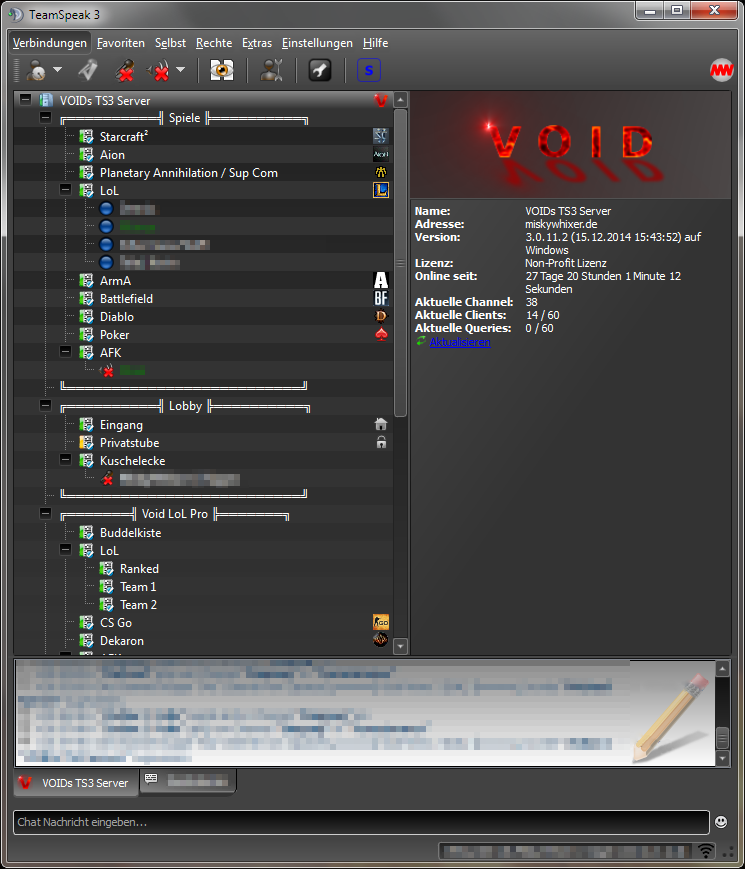This screenshot has height=869, width=745.
Task: Switch to the blurred private chat tab
Action: [x=187, y=781]
